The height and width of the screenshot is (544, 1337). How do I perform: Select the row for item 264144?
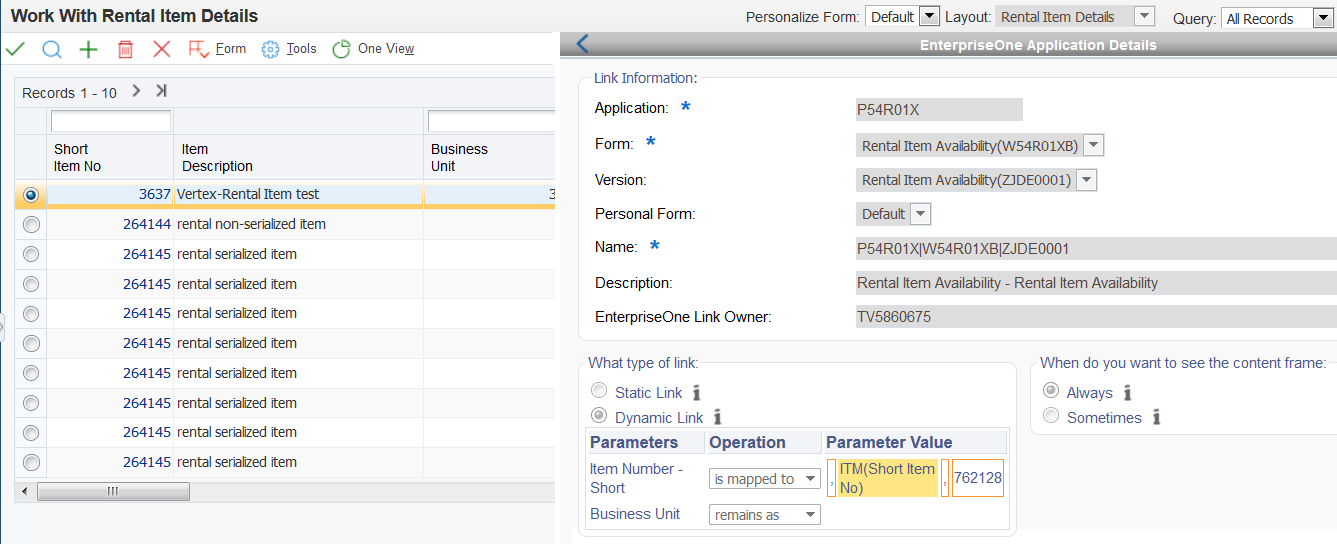coord(31,224)
